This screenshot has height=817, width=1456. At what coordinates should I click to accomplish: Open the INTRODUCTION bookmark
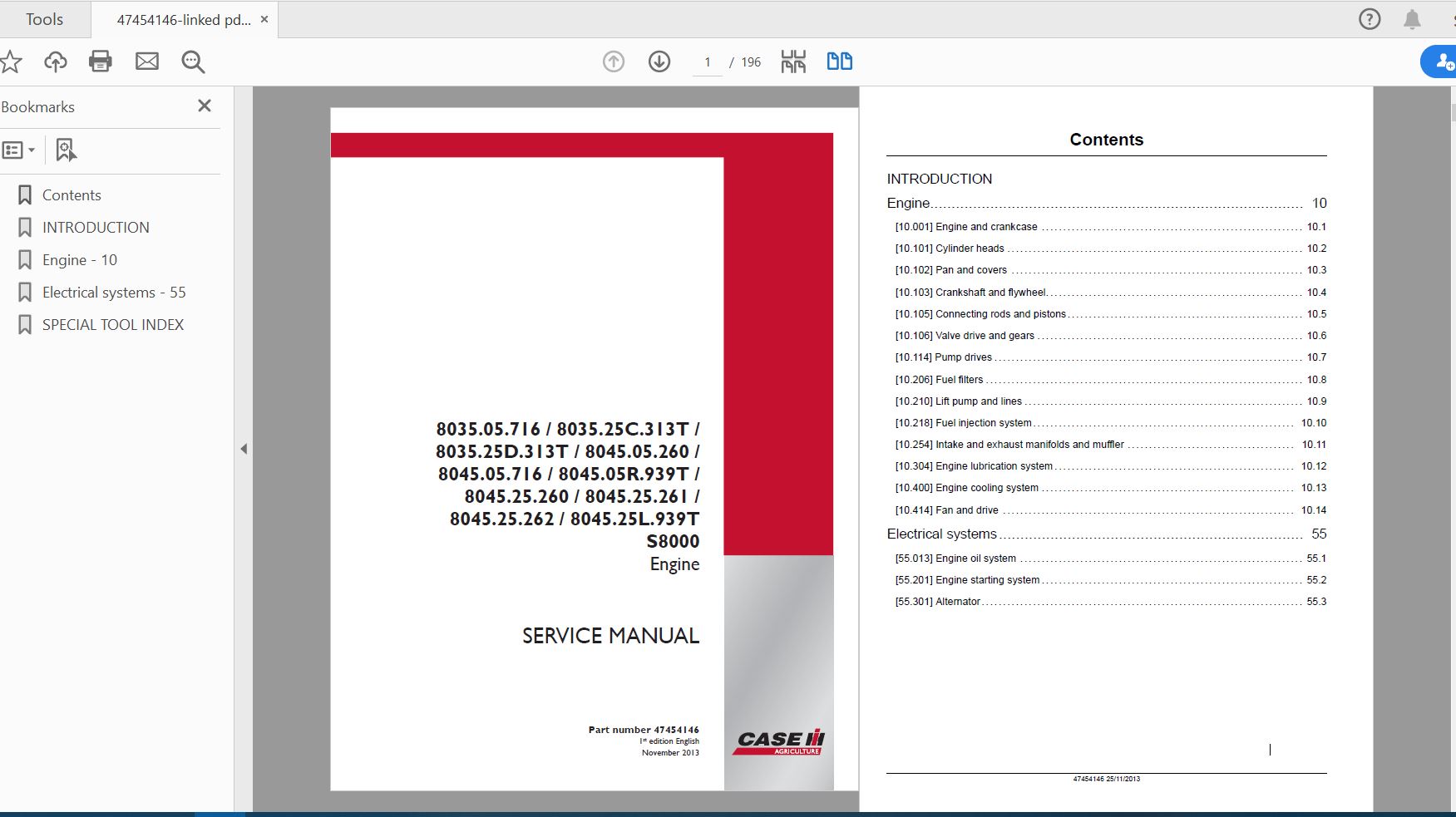click(x=96, y=228)
